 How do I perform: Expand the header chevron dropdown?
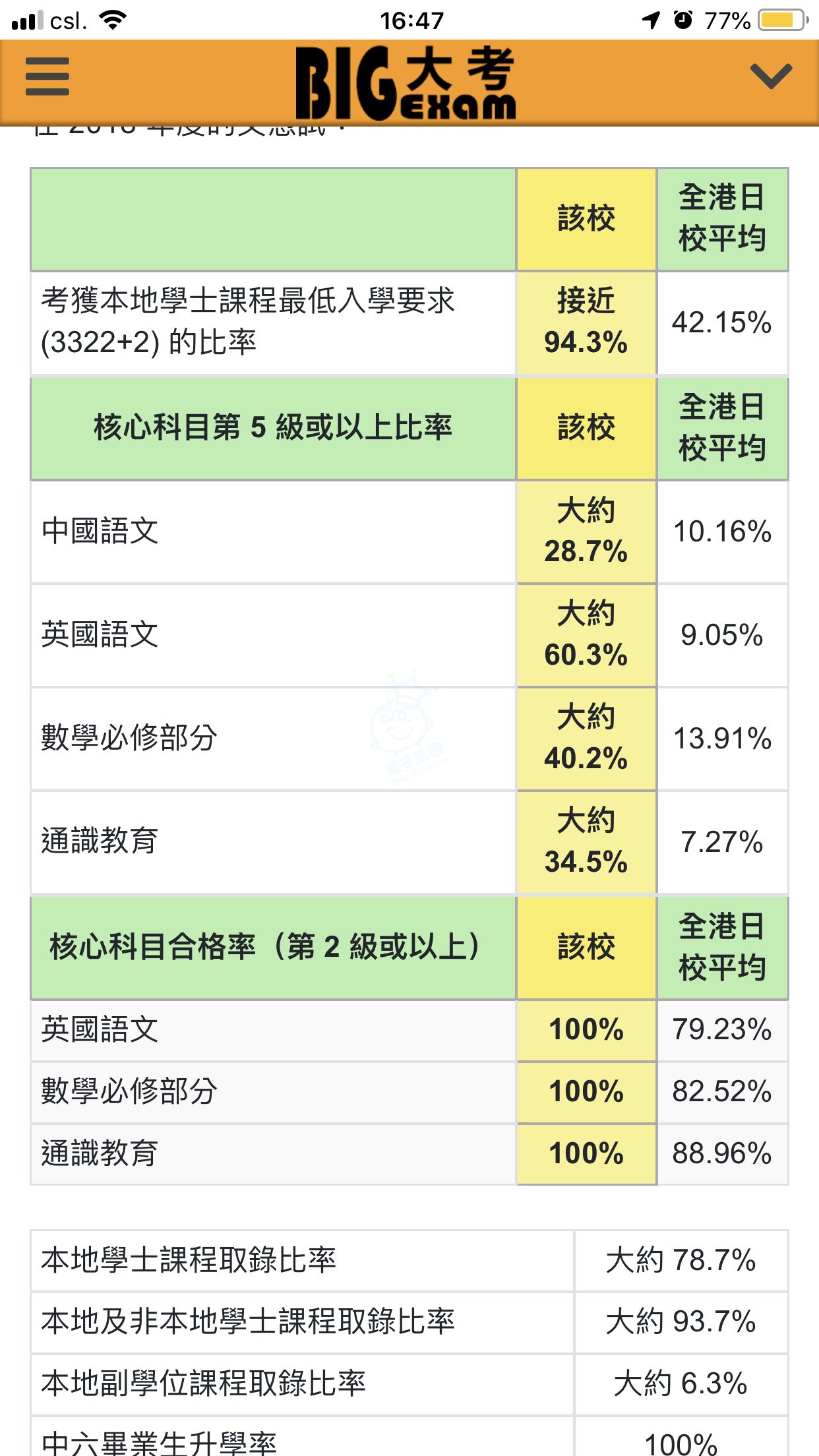(x=771, y=76)
